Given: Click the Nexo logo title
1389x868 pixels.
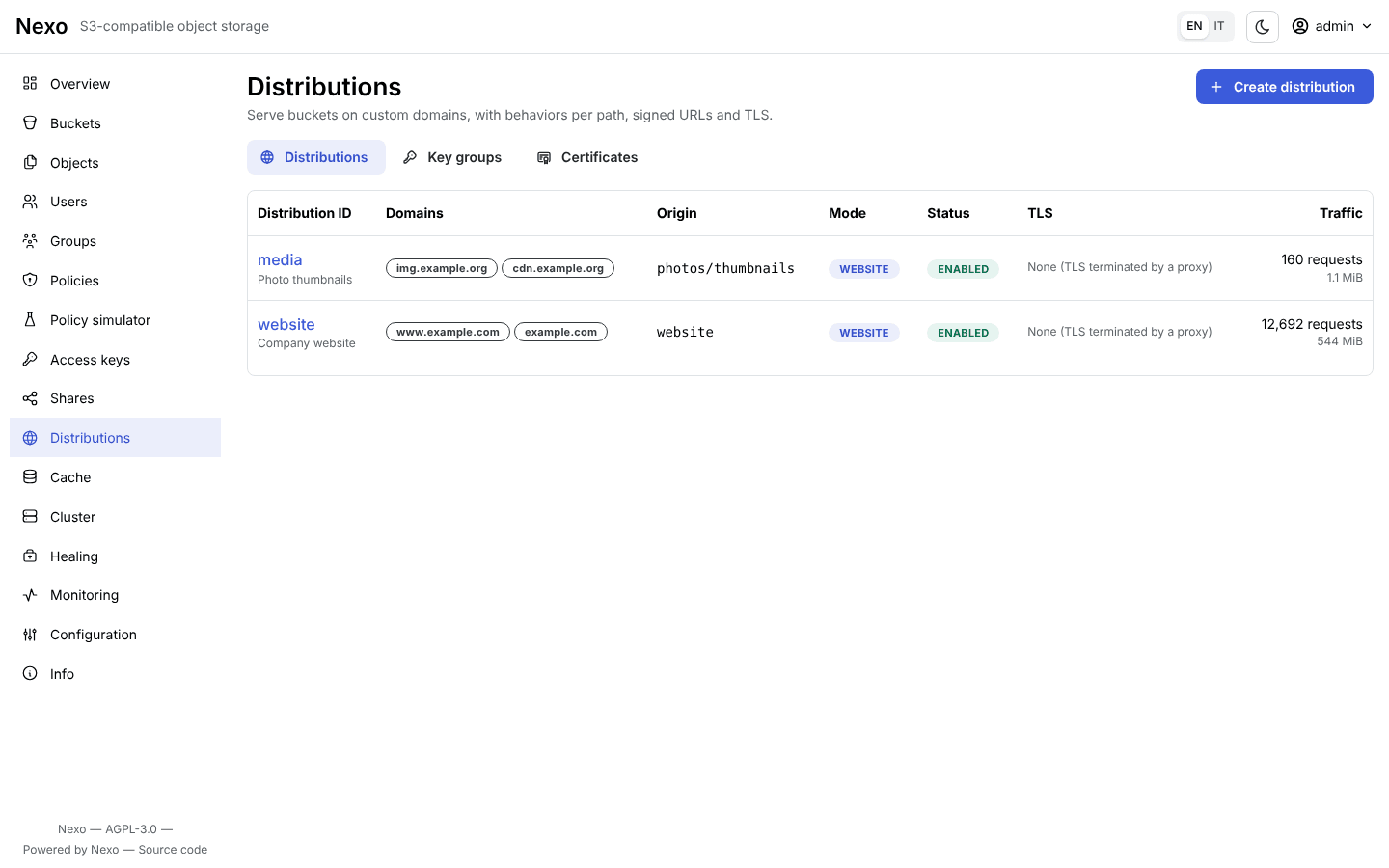Looking at the screenshot, I should point(41,26).
